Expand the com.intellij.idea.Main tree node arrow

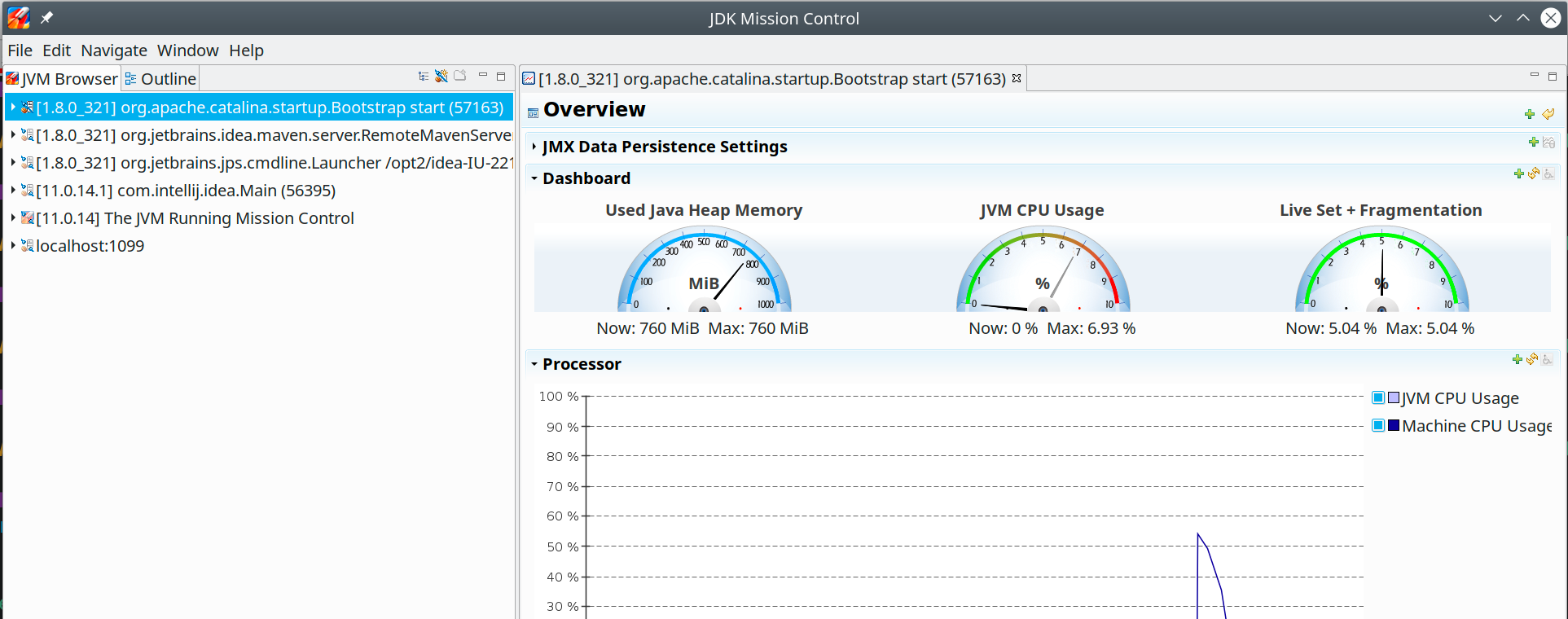13,191
